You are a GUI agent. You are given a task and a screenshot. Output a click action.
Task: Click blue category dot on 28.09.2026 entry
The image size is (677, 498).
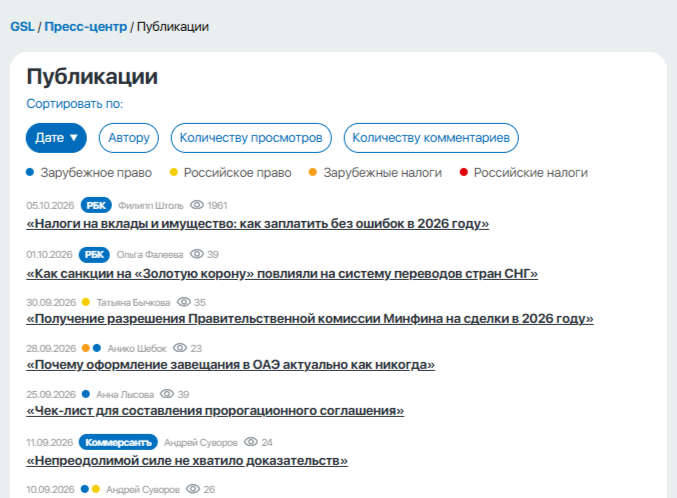pyautogui.click(x=97, y=348)
